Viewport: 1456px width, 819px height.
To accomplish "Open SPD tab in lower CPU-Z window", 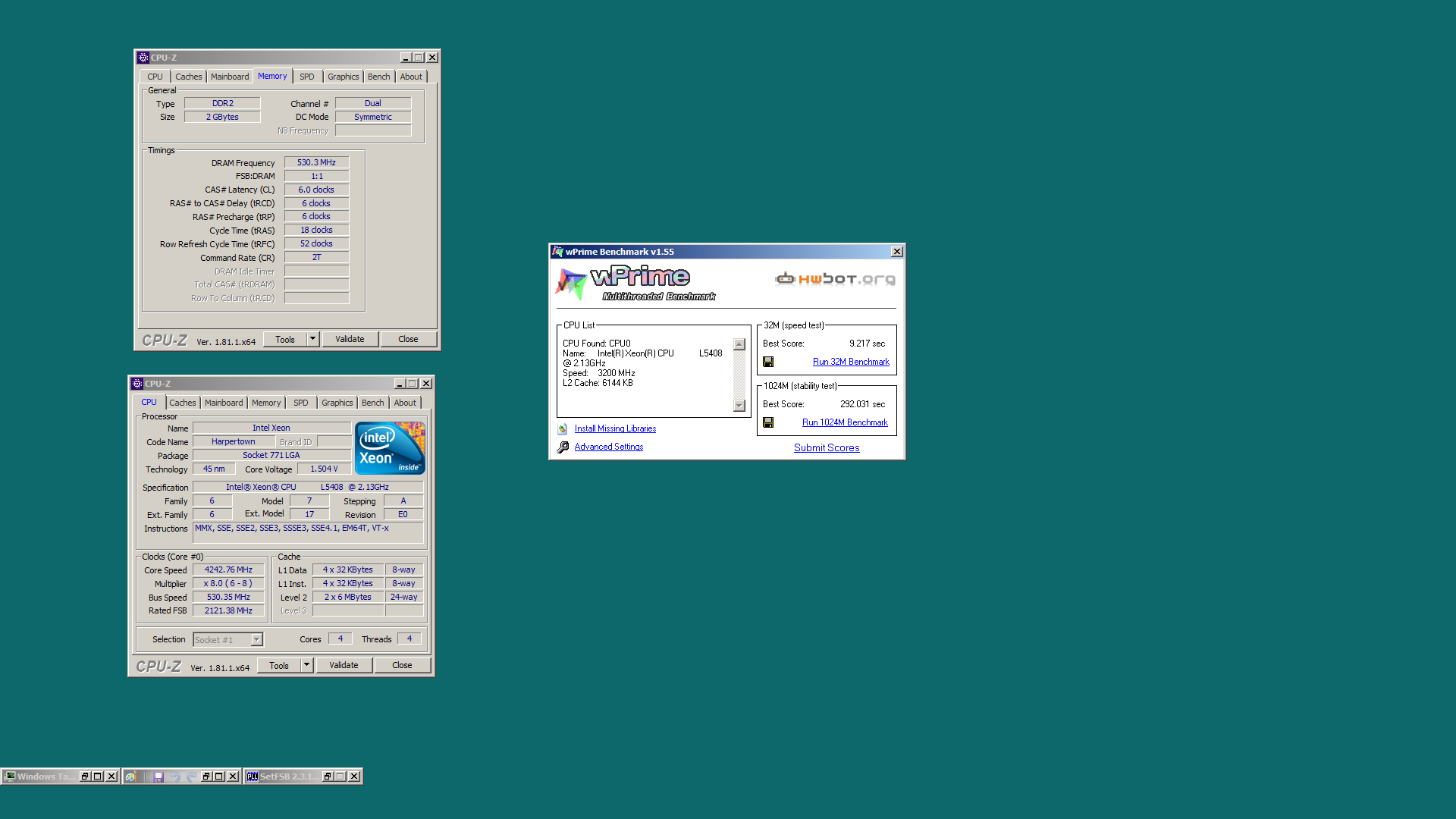I will [300, 403].
